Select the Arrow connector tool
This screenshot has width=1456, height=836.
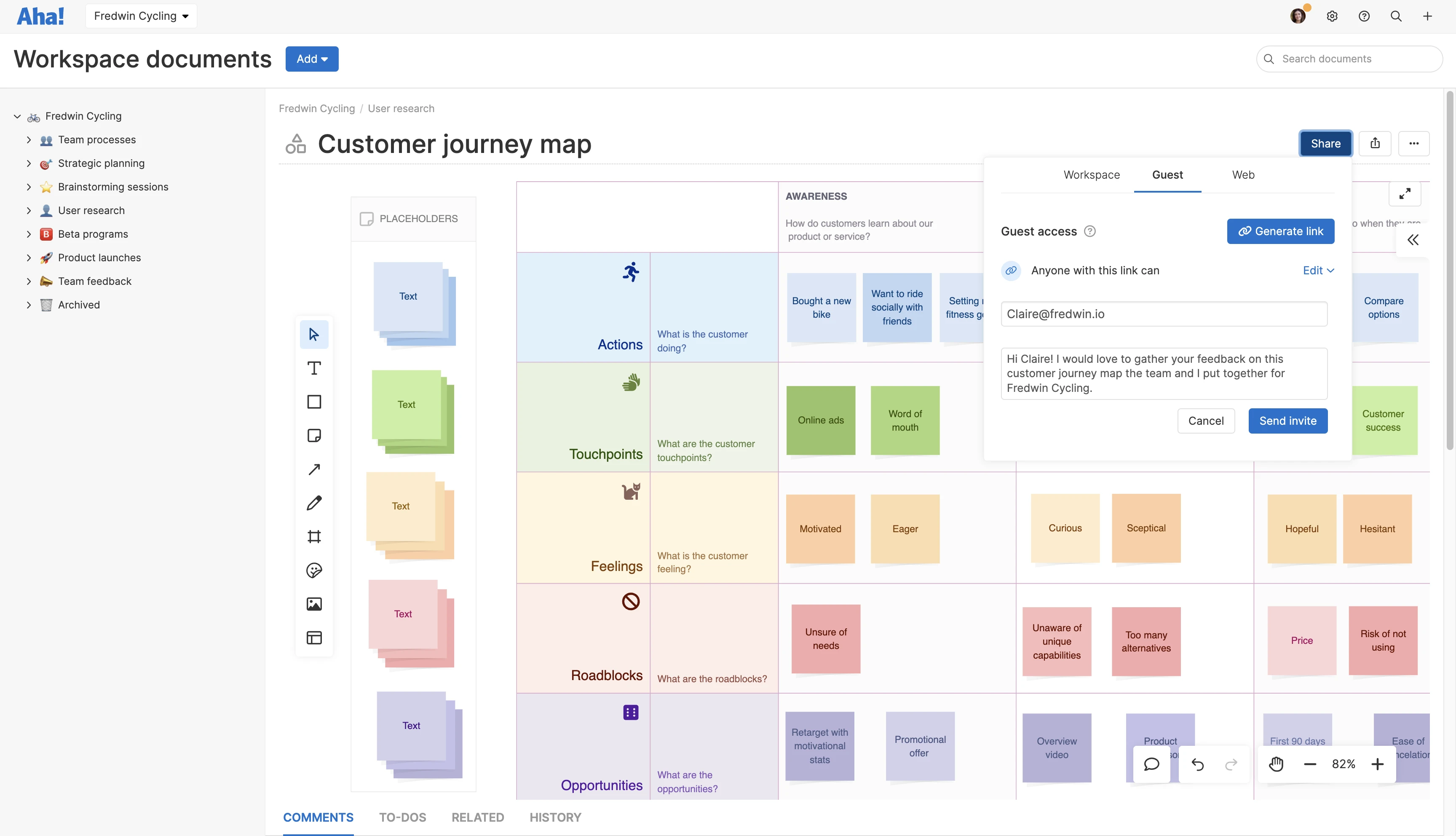pyautogui.click(x=314, y=469)
